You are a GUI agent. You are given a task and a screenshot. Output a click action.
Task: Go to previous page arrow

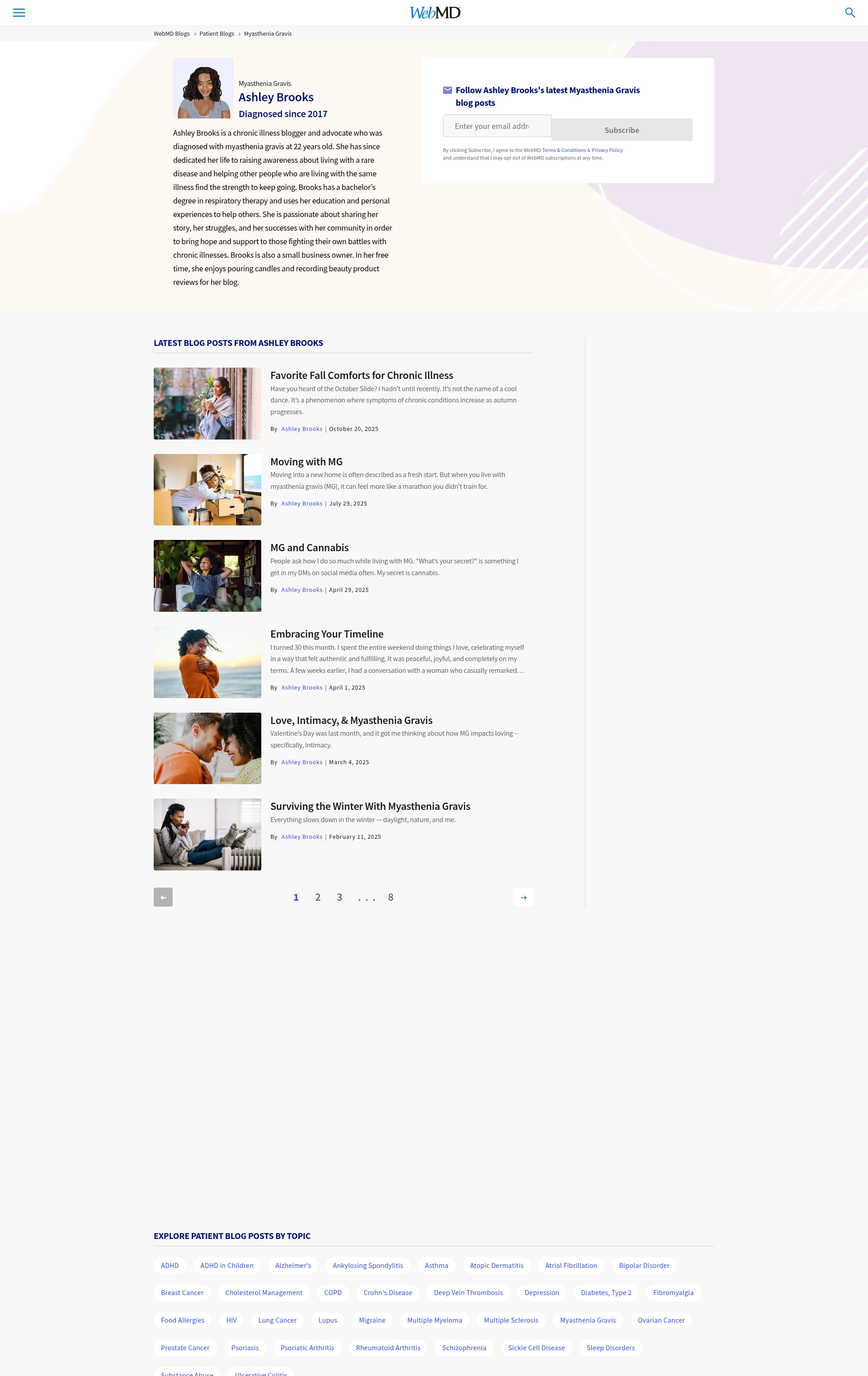[x=163, y=897]
